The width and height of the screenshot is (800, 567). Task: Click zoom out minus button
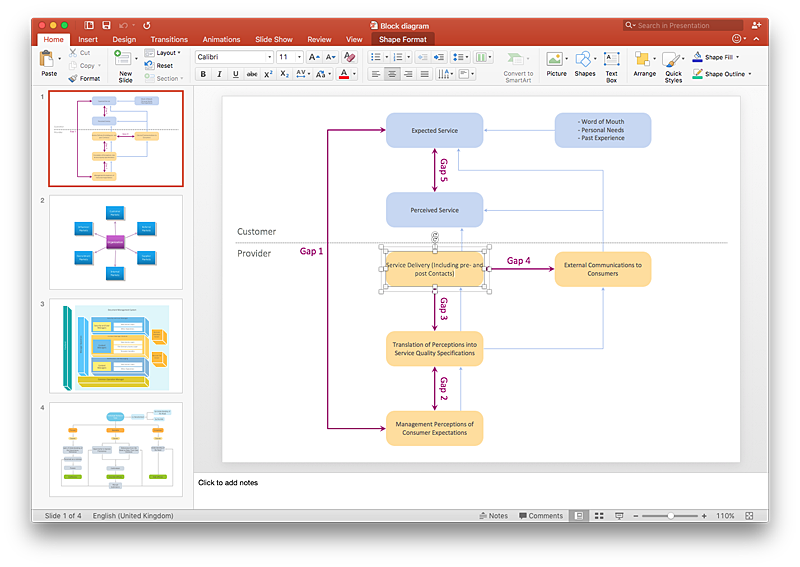(x=636, y=516)
